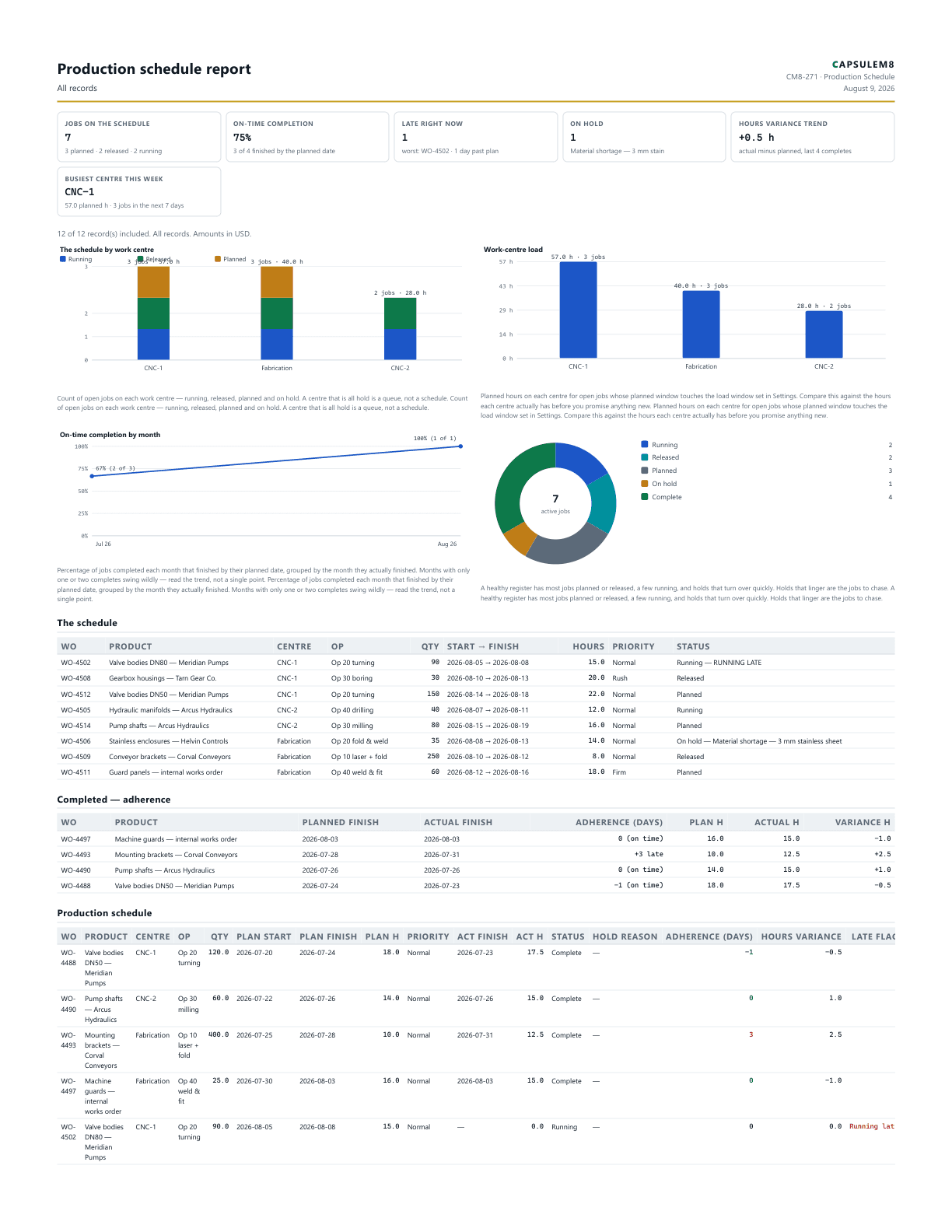Click WO-4514 work order cell
This screenshot has width=952, height=1232.
[75, 726]
